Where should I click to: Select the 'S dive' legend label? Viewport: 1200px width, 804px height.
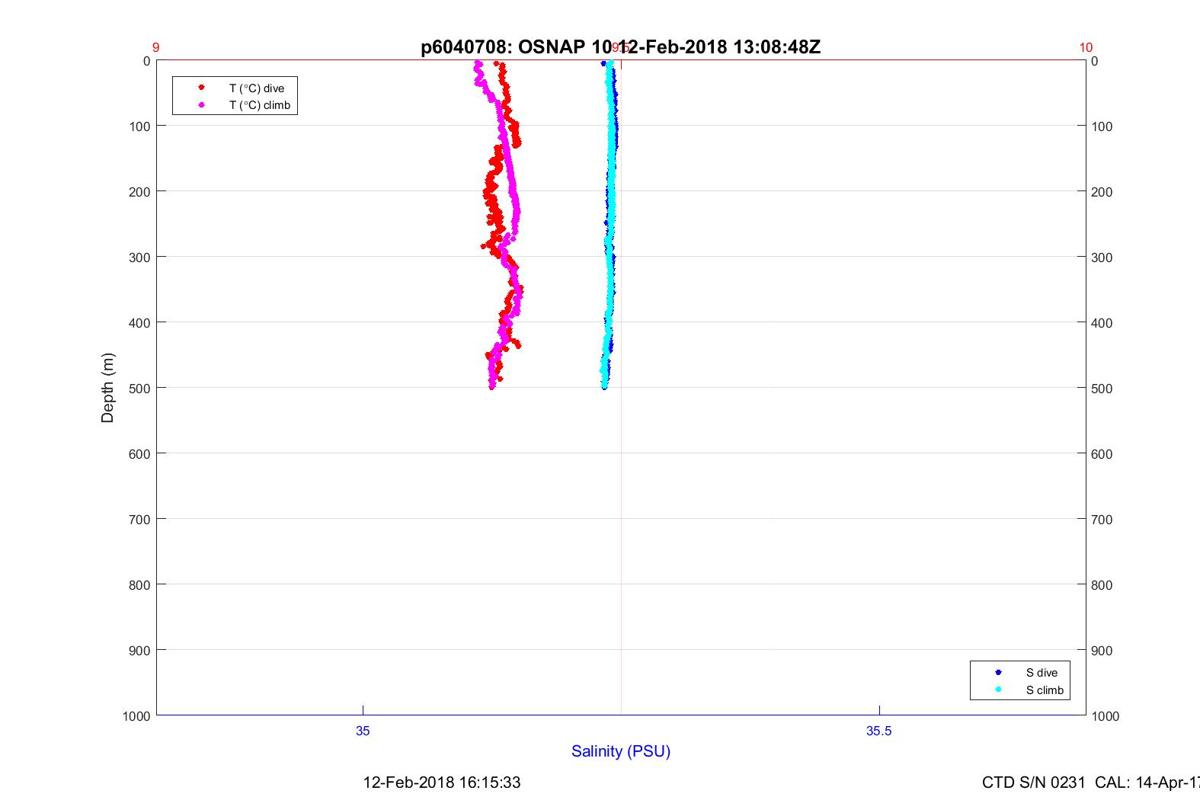(x=1041, y=673)
